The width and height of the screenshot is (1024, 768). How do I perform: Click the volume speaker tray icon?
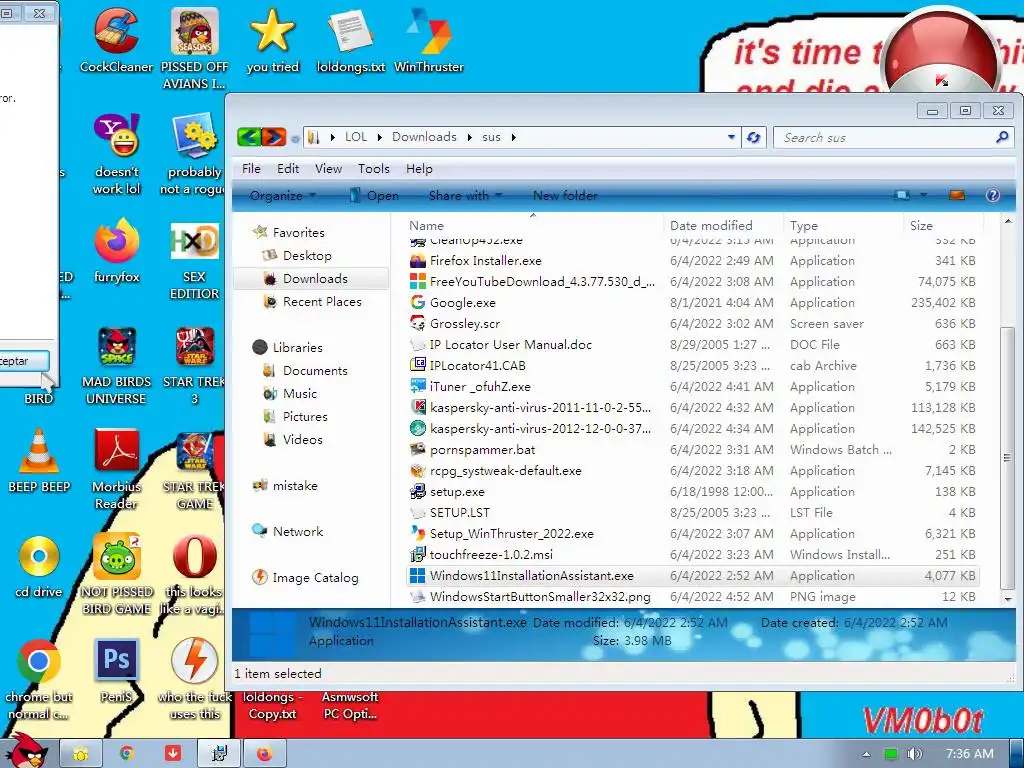(x=915, y=754)
